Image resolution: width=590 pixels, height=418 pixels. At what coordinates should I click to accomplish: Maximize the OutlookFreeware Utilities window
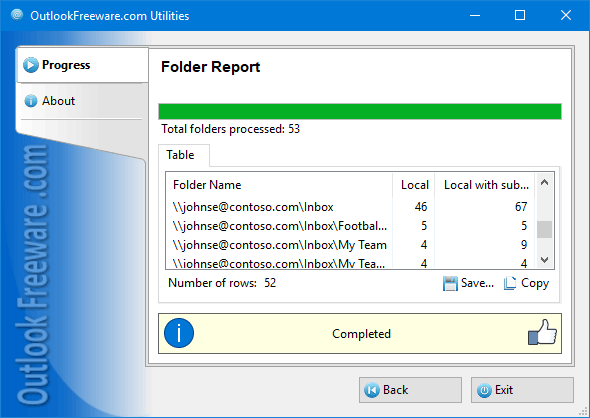tap(520, 15)
